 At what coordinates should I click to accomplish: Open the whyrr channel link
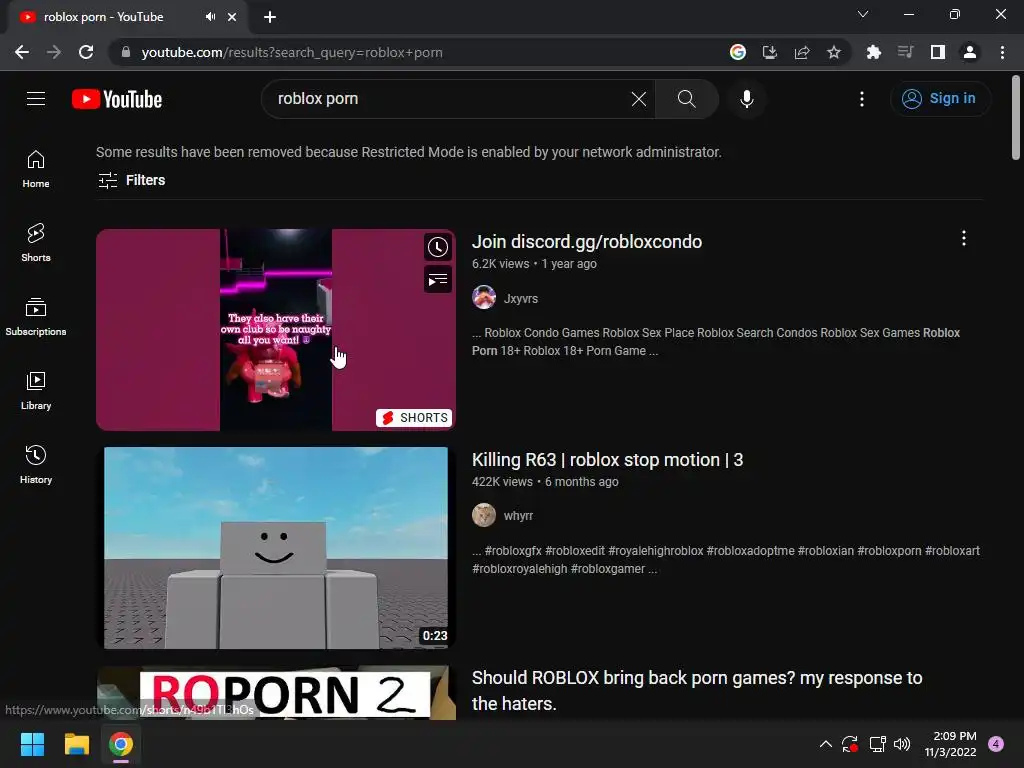tap(518, 516)
